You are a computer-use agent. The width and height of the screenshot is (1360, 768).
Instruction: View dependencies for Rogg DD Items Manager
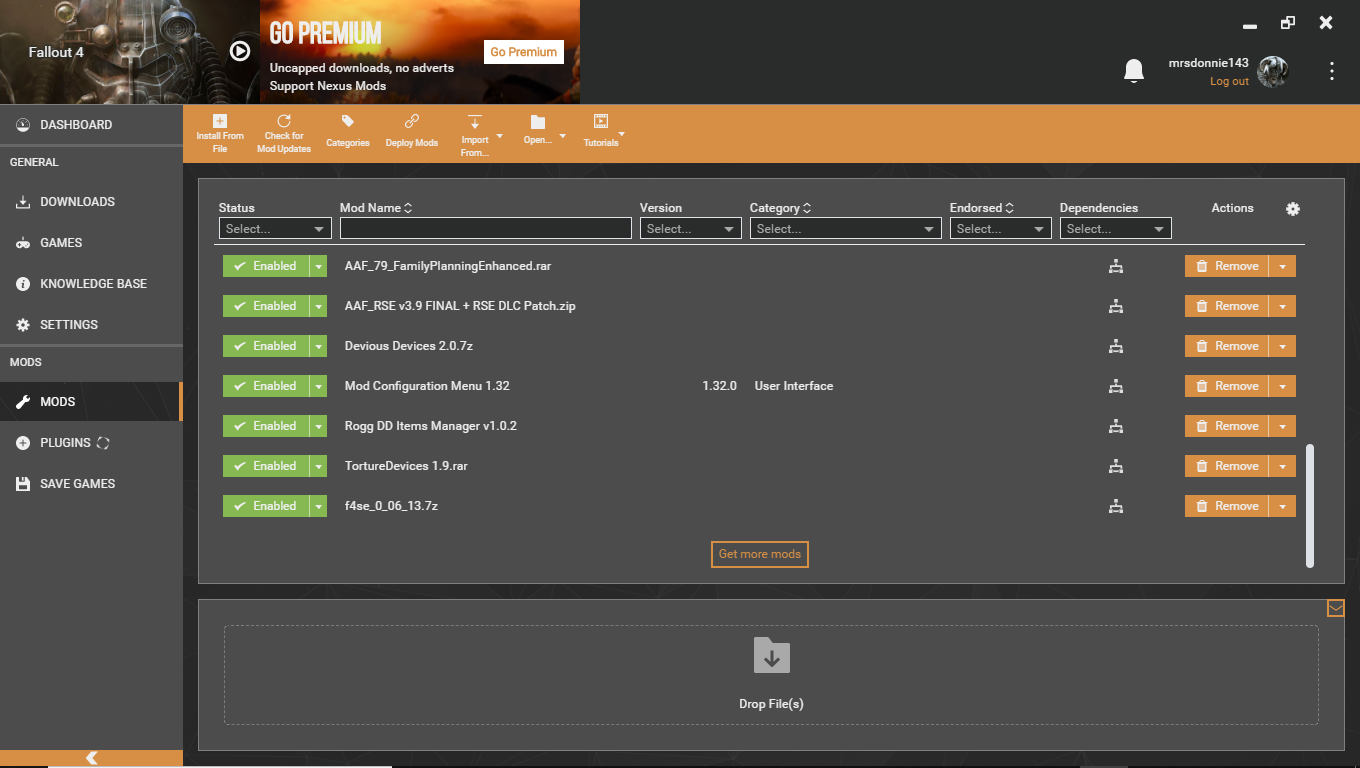(1116, 426)
